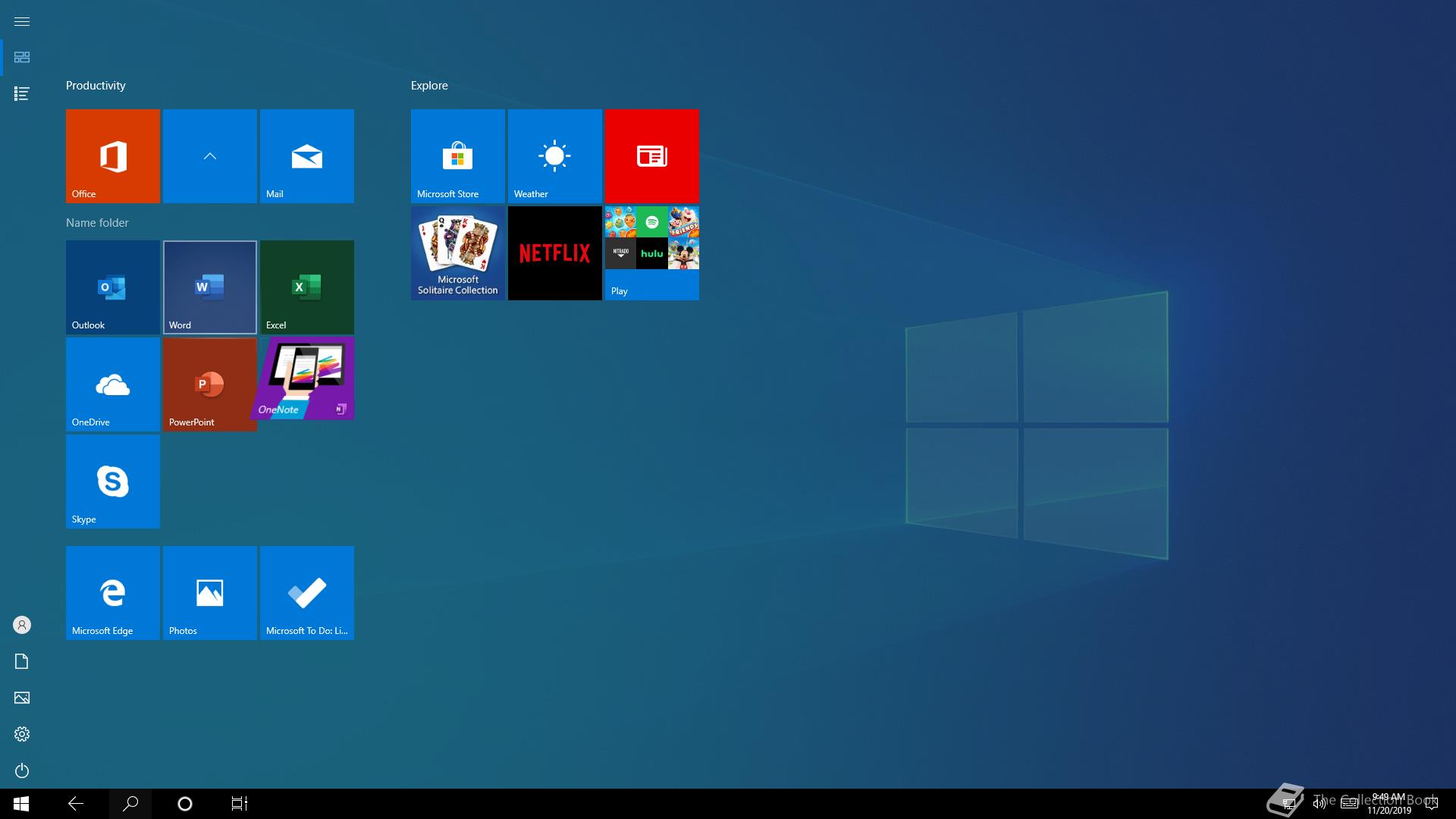The width and height of the screenshot is (1456, 819).
Task: Open the Microsoft Store tile
Action: coord(458,156)
